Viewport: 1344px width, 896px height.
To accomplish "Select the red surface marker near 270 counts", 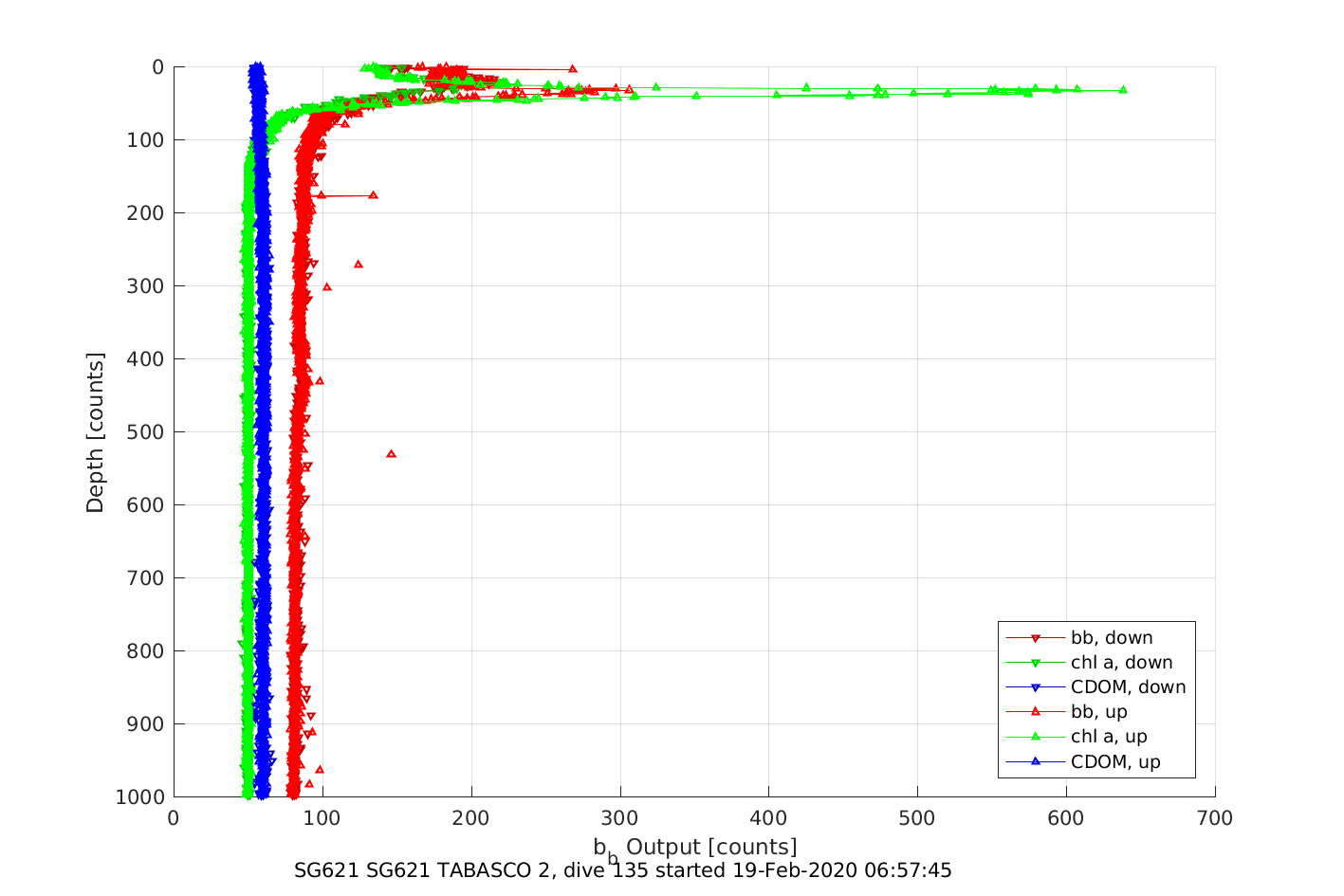I will pyautogui.click(x=572, y=68).
